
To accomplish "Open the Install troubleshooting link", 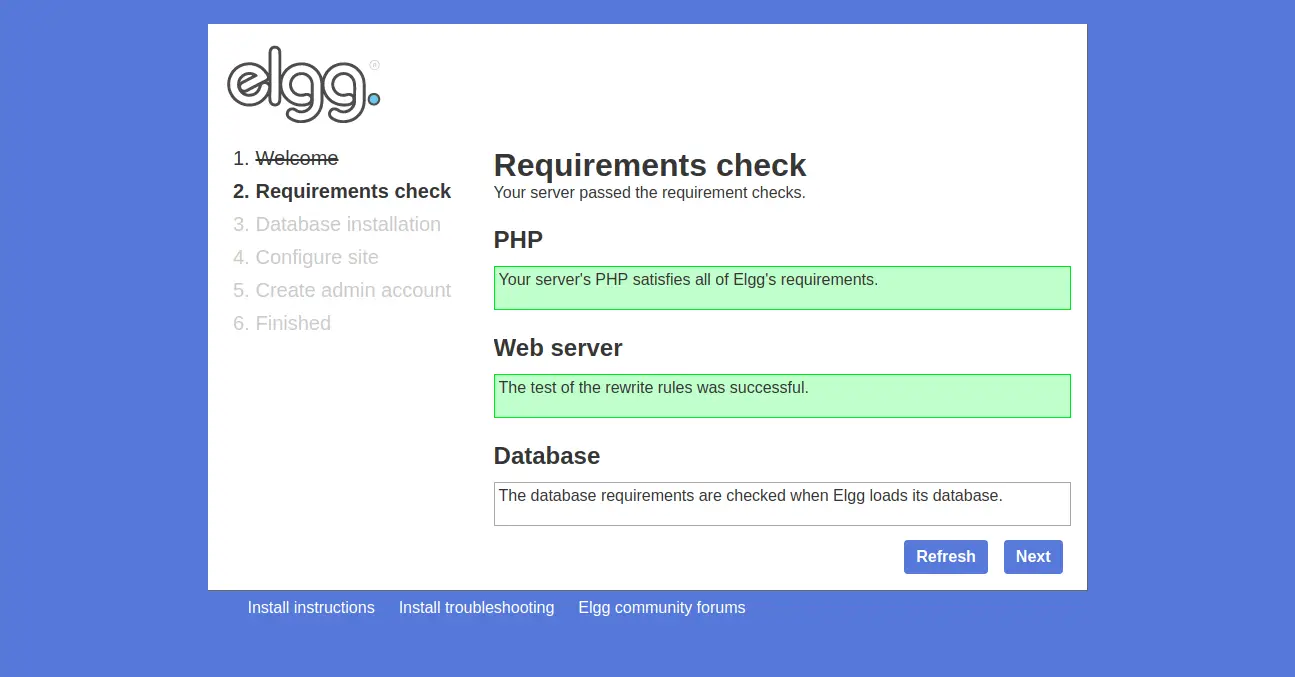I will pos(476,607).
